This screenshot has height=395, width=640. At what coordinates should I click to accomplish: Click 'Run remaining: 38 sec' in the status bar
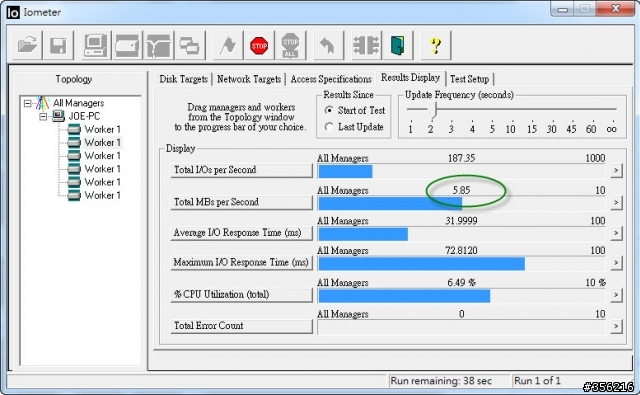click(441, 381)
